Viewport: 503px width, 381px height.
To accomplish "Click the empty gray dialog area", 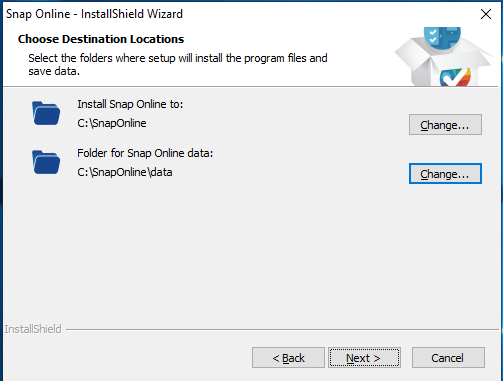I will (x=250, y=253).
